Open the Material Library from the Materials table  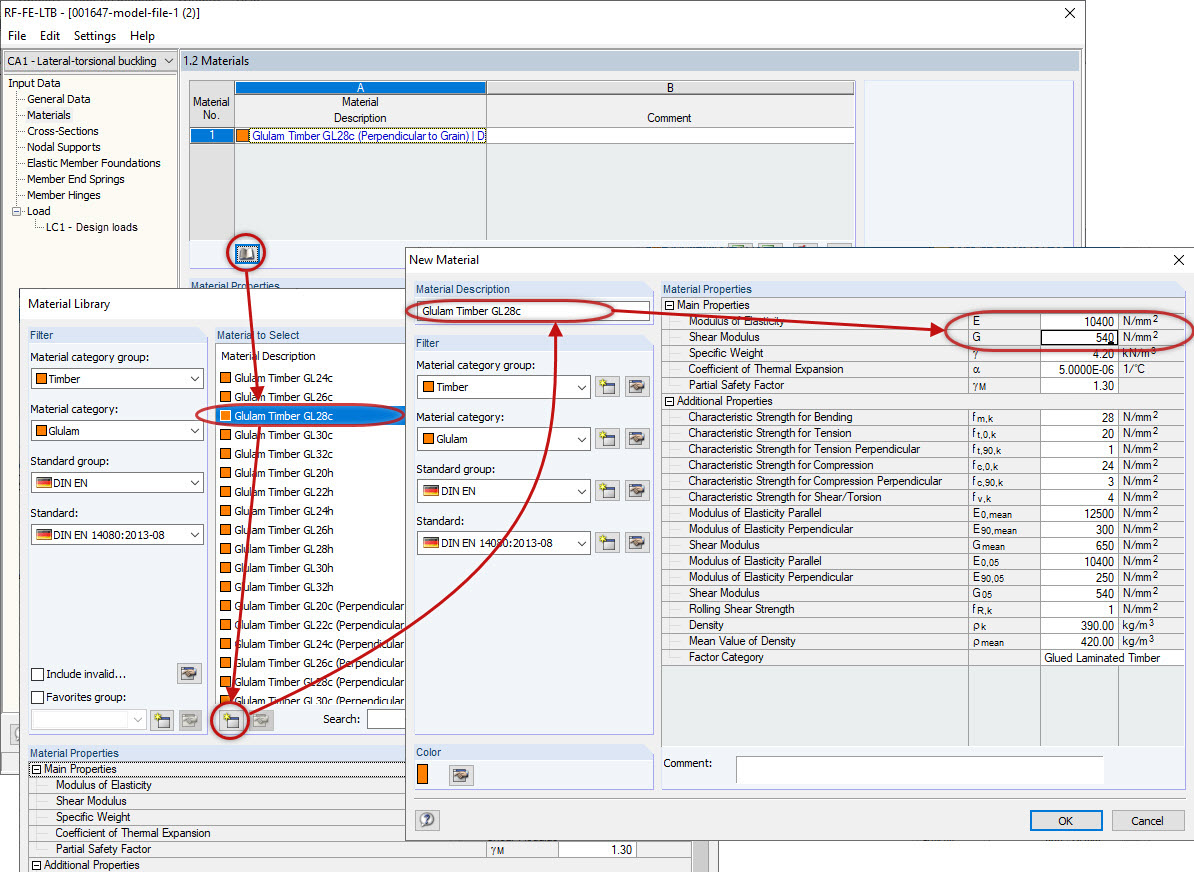[x=246, y=253]
